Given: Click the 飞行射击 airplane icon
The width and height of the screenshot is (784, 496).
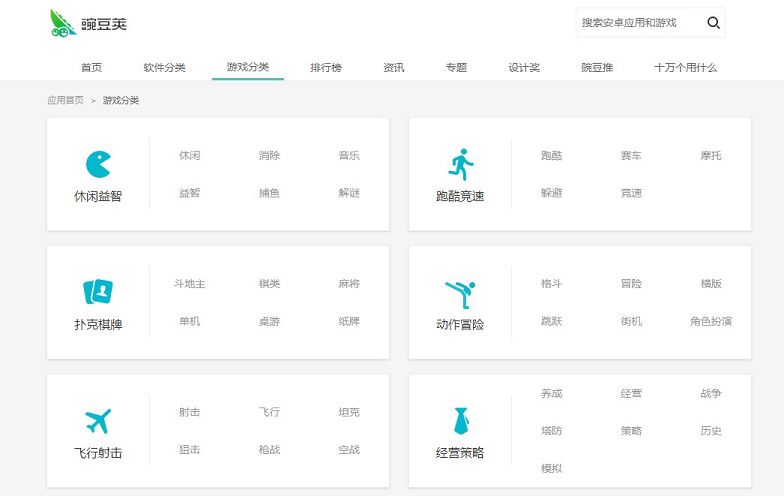Looking at the screenshot, I should coord(98,421).
